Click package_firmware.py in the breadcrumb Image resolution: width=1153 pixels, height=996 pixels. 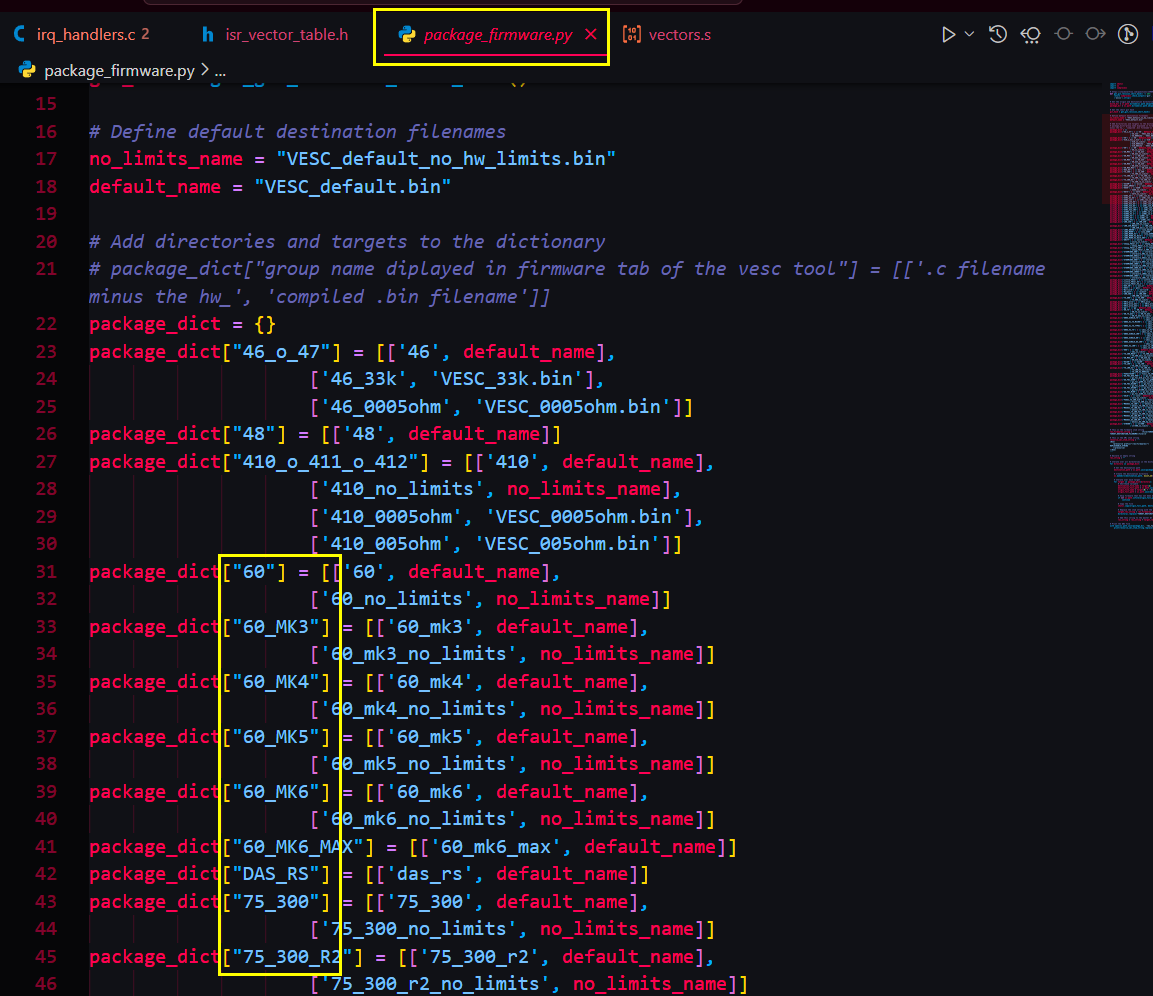point(119,71)
